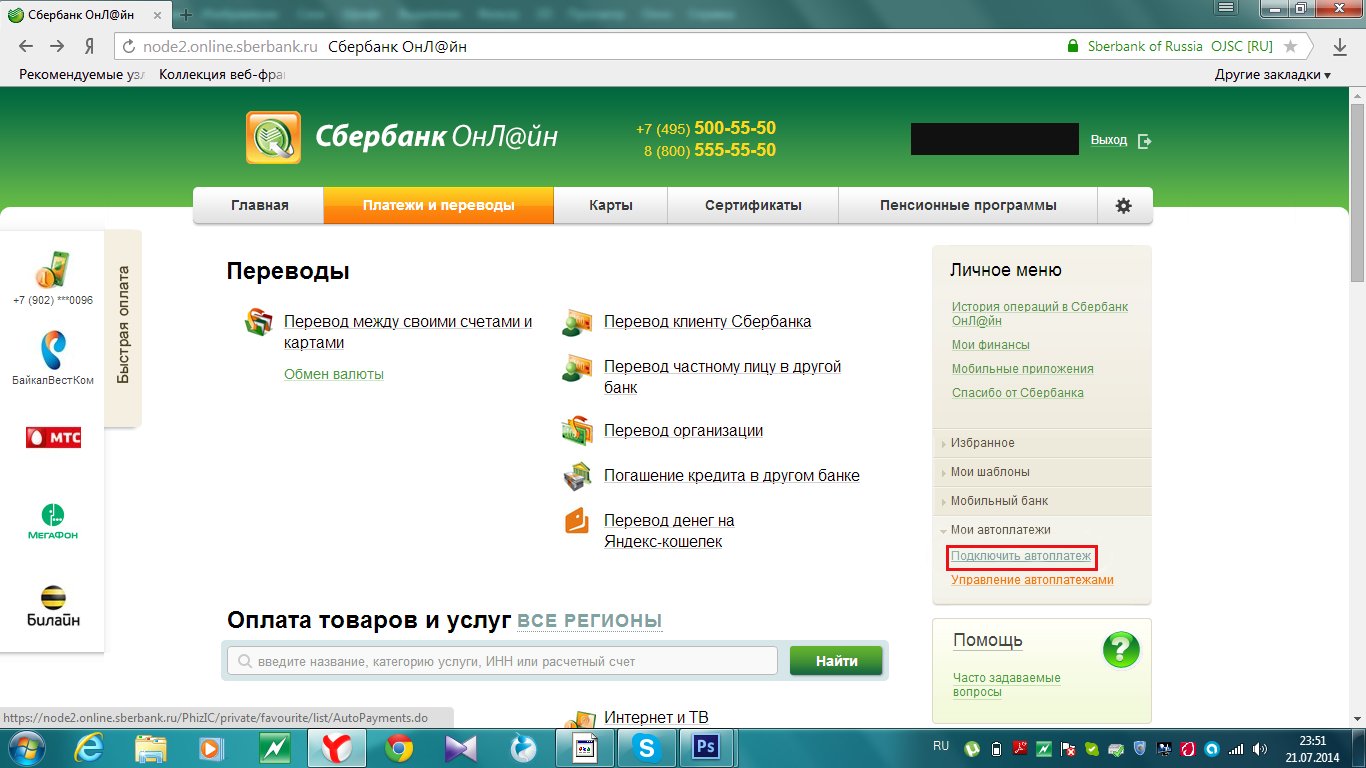Open the Обмен валюты link

click(334, 374)
